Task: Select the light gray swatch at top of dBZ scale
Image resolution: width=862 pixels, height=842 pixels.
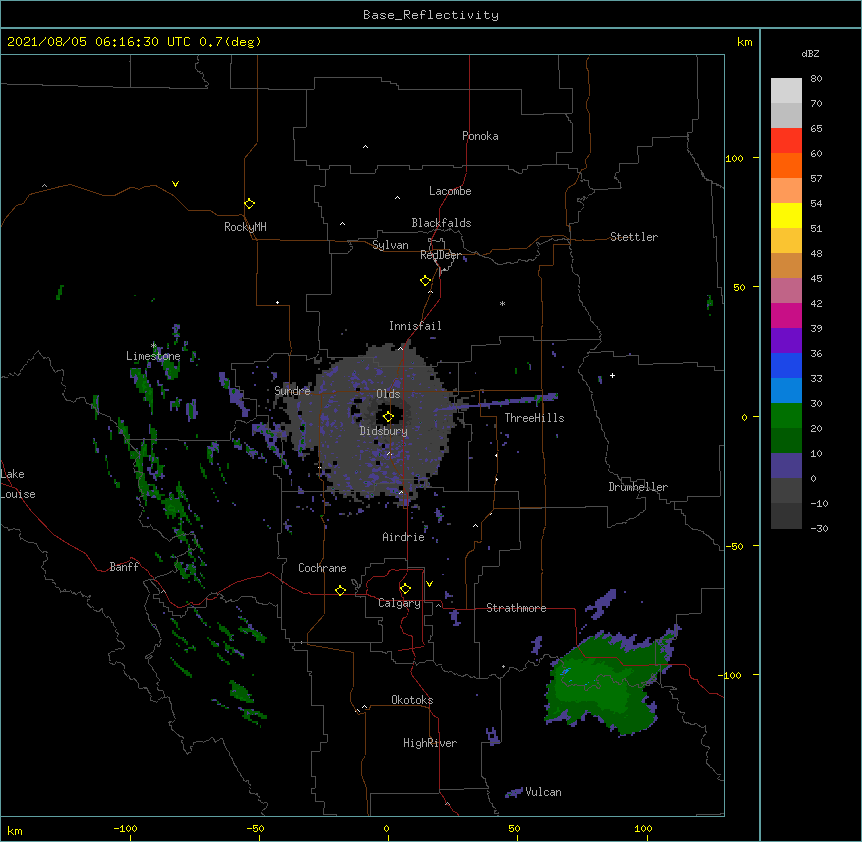Action: click(786, 91)
